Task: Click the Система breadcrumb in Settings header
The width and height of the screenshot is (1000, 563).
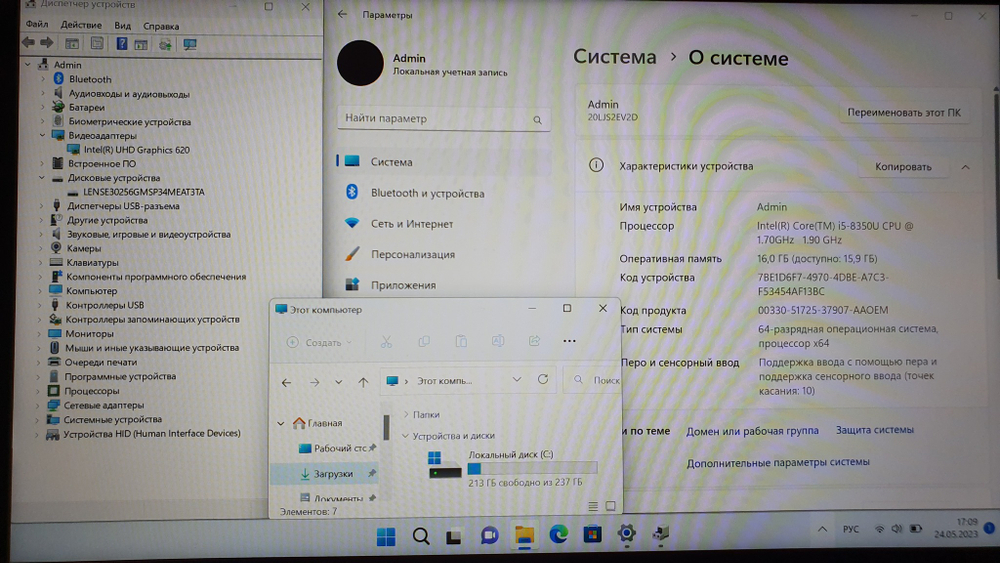Action: [614, 57]
